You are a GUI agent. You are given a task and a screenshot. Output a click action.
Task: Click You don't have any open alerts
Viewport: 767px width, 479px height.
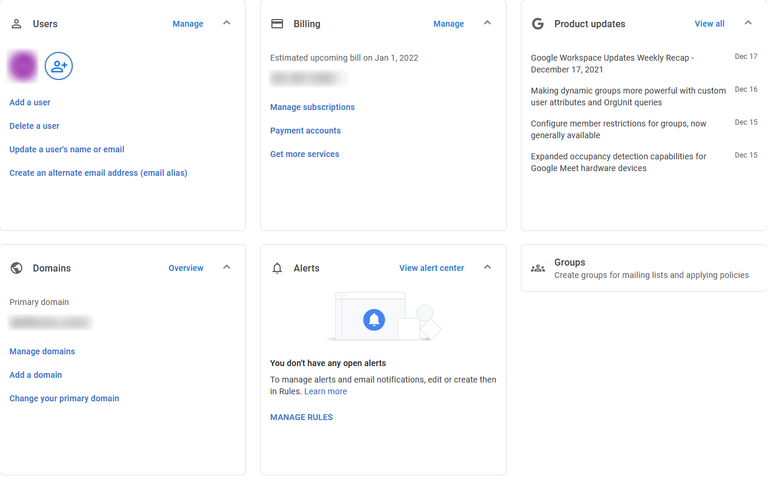328,363
